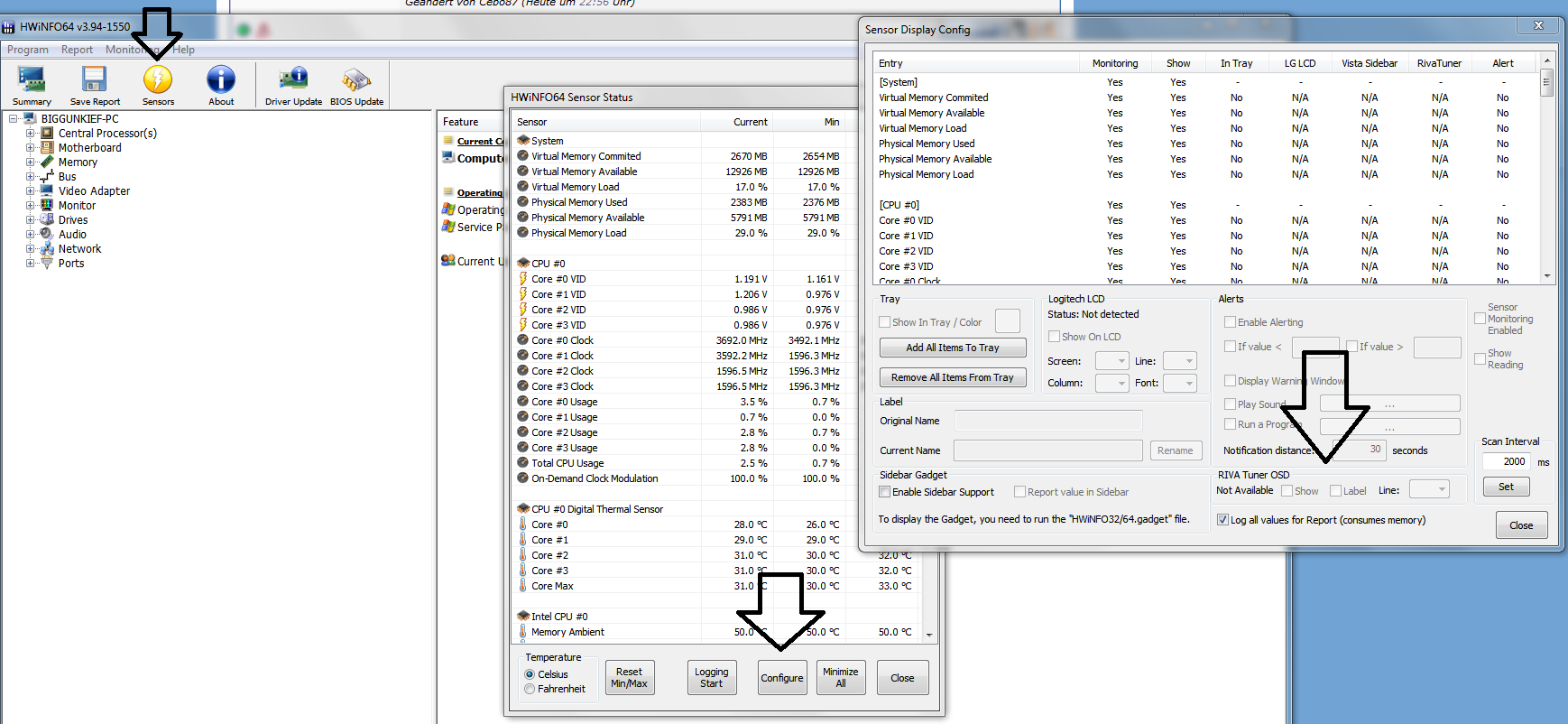Toggle Log all values for Report checkbox

point(1222,520)
